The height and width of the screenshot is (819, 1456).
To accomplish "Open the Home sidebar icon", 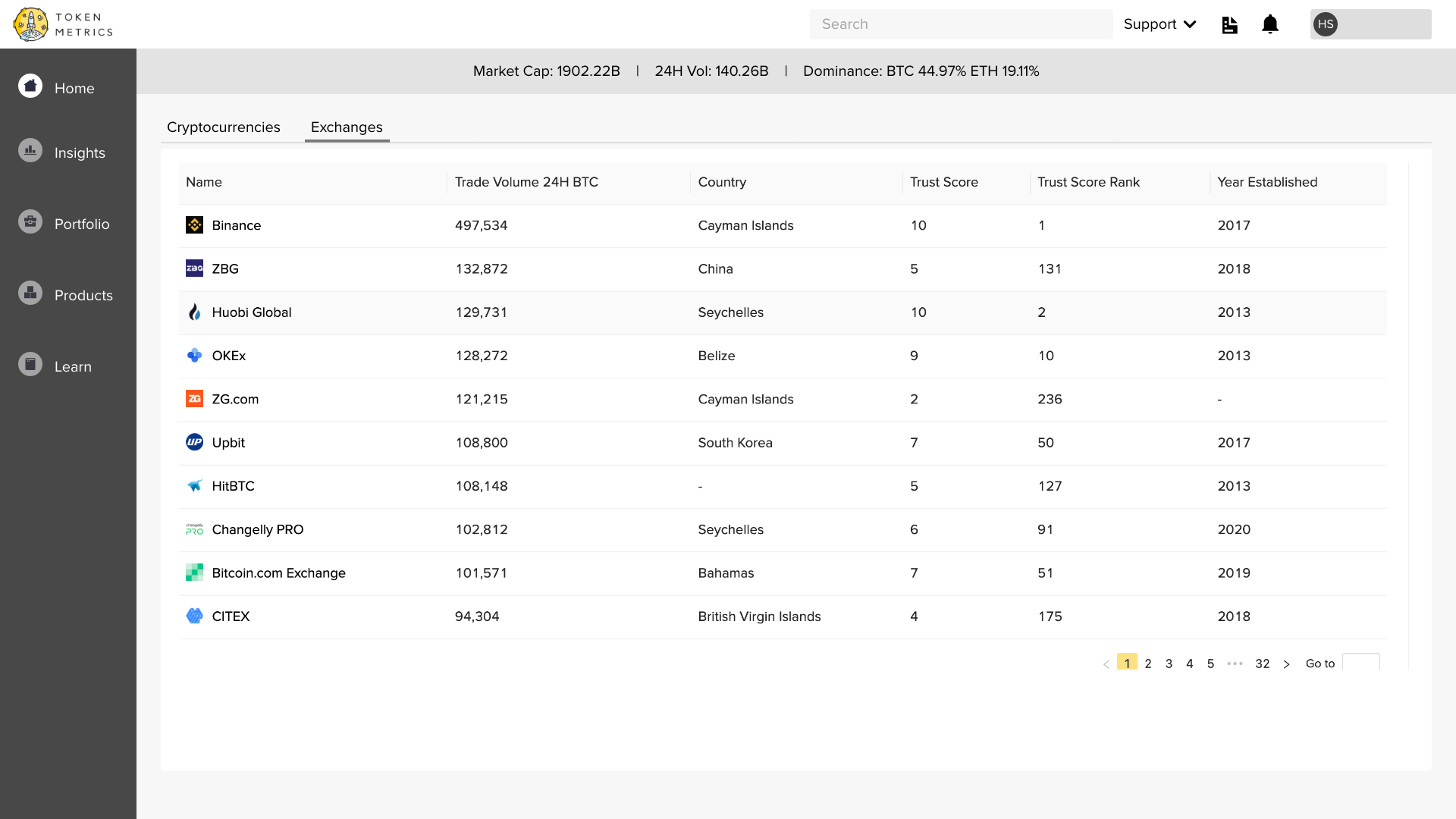I will [x=31, y=88].
